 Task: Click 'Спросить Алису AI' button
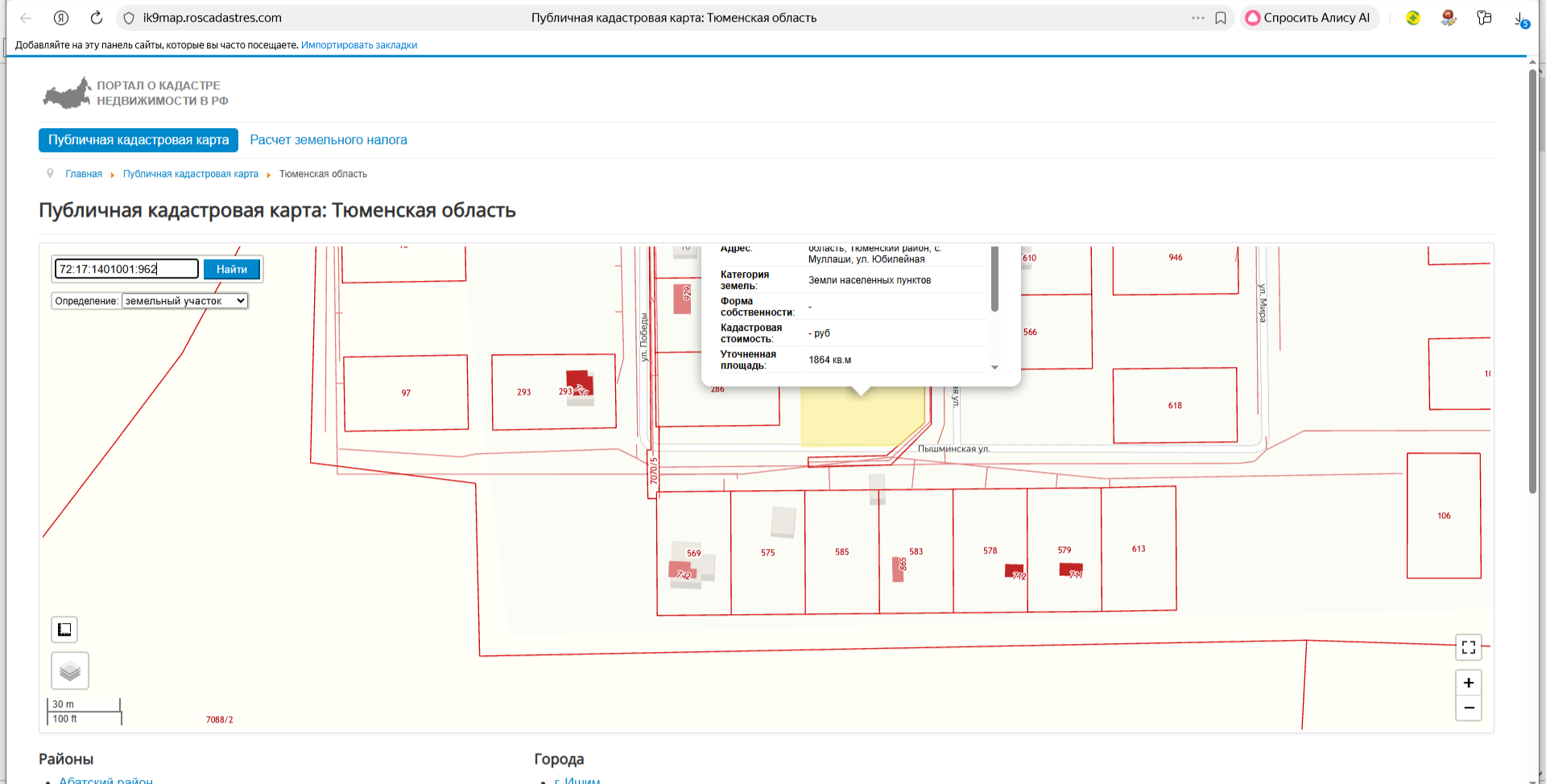[x=1309, y=18]
